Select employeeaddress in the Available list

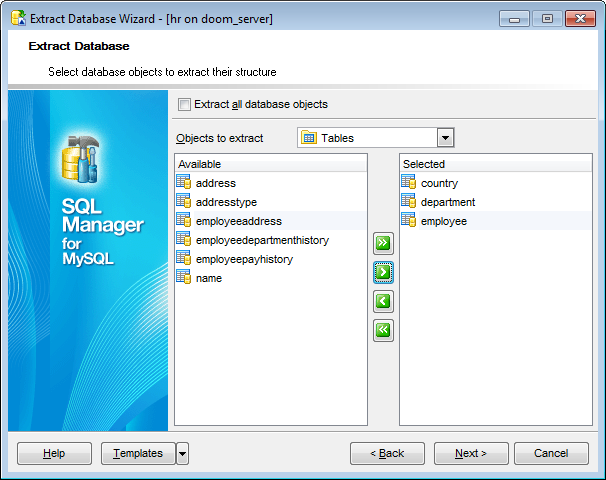[x=239, y=221]
